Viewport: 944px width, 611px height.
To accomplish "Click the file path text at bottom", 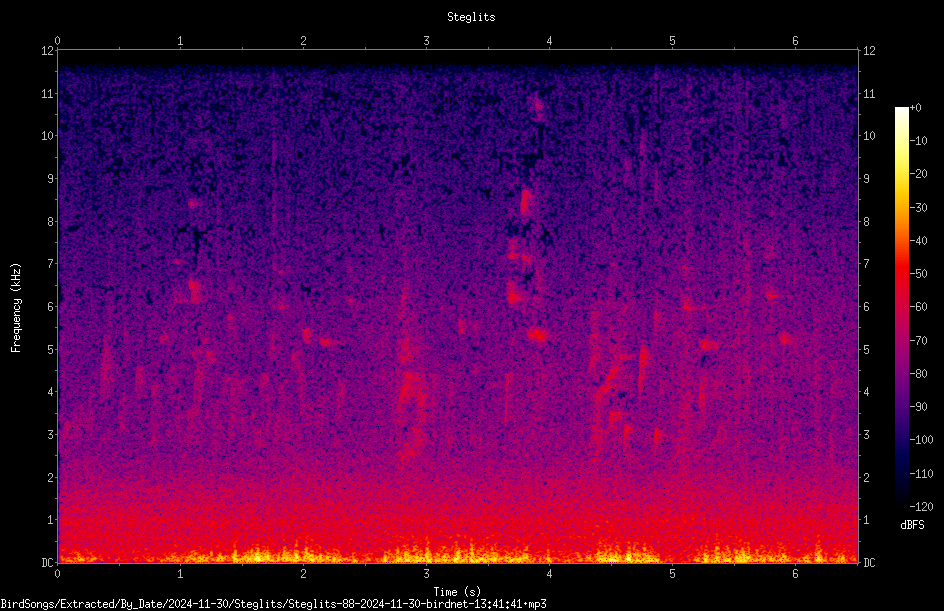I will [x=273, y=604].
